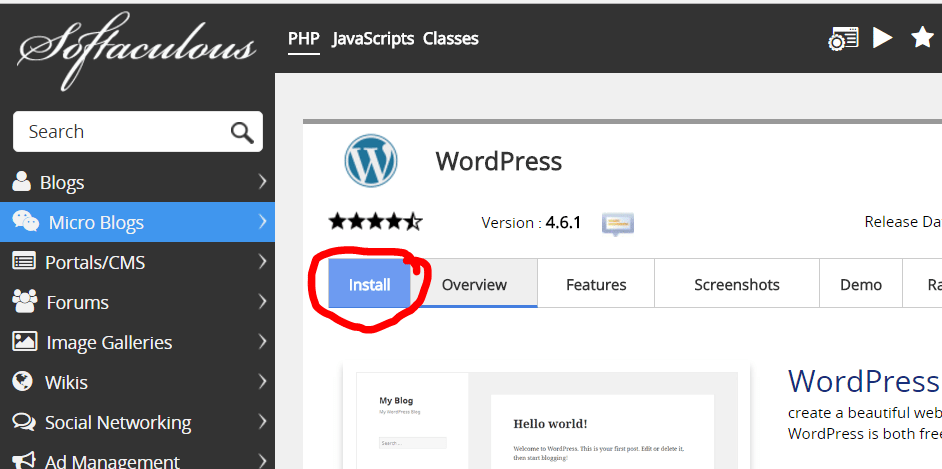Expand the Micro Blogs chevron
The width and height of the screenshot is (942, 469).
(263, 222)
